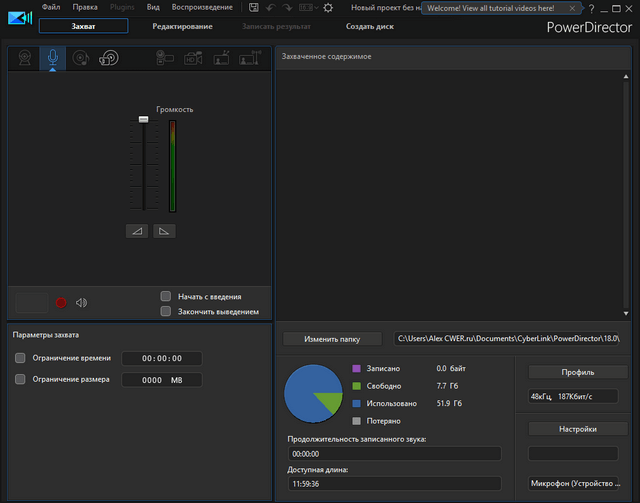Click the save project icon in the toolbar

point(254,7)
